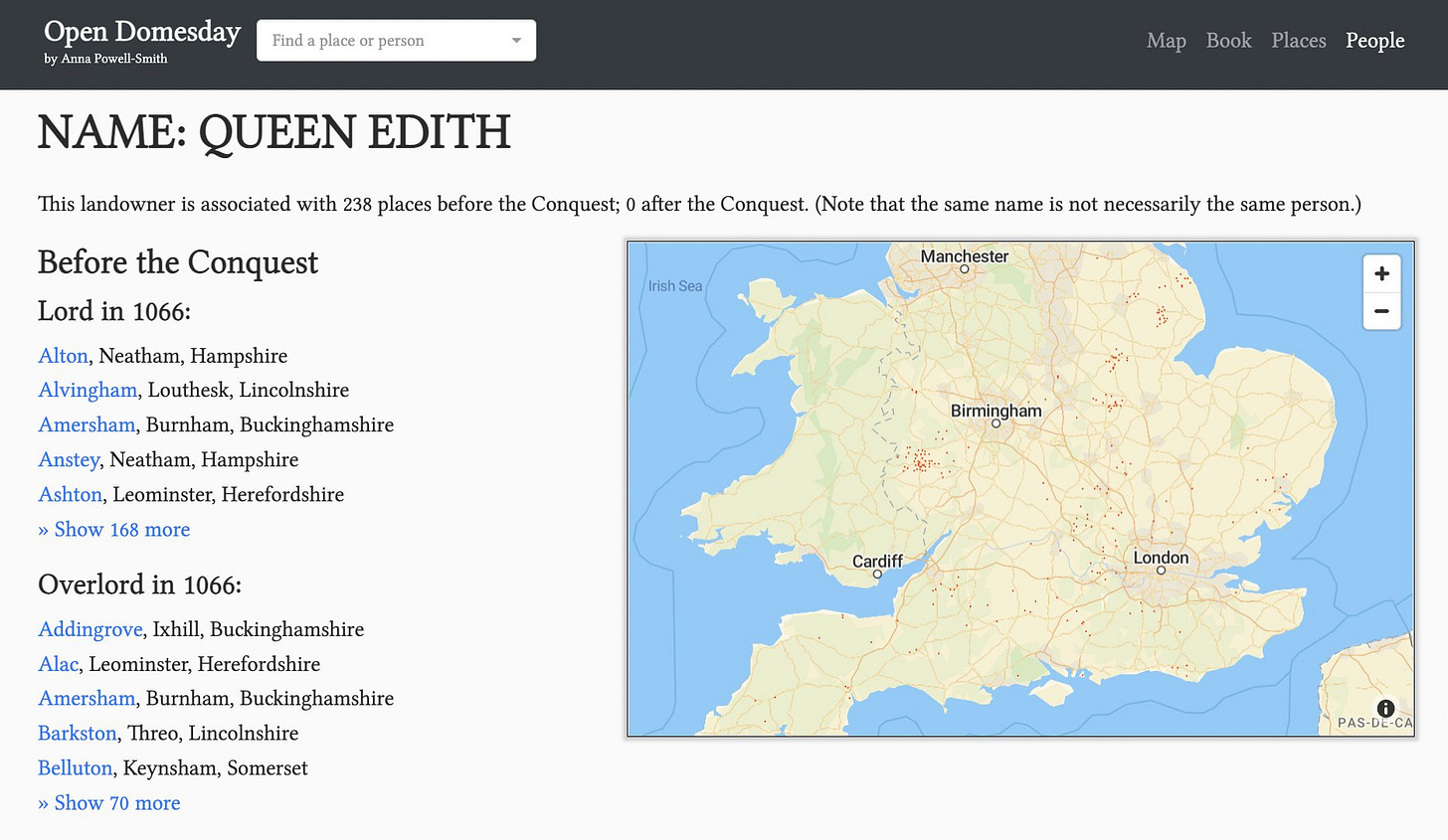Click the NAME: QUEEN EDITH heading
Viewport: 1448px width, 840px height.
[x=274, y=132]
